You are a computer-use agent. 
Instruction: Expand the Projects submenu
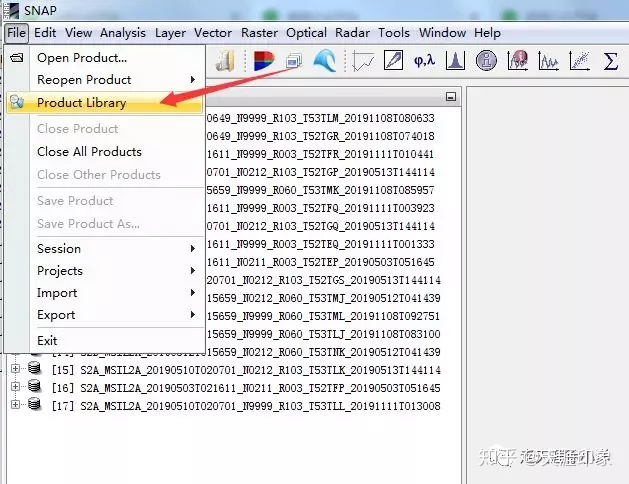pyautogui.click(x=116, y=271)
